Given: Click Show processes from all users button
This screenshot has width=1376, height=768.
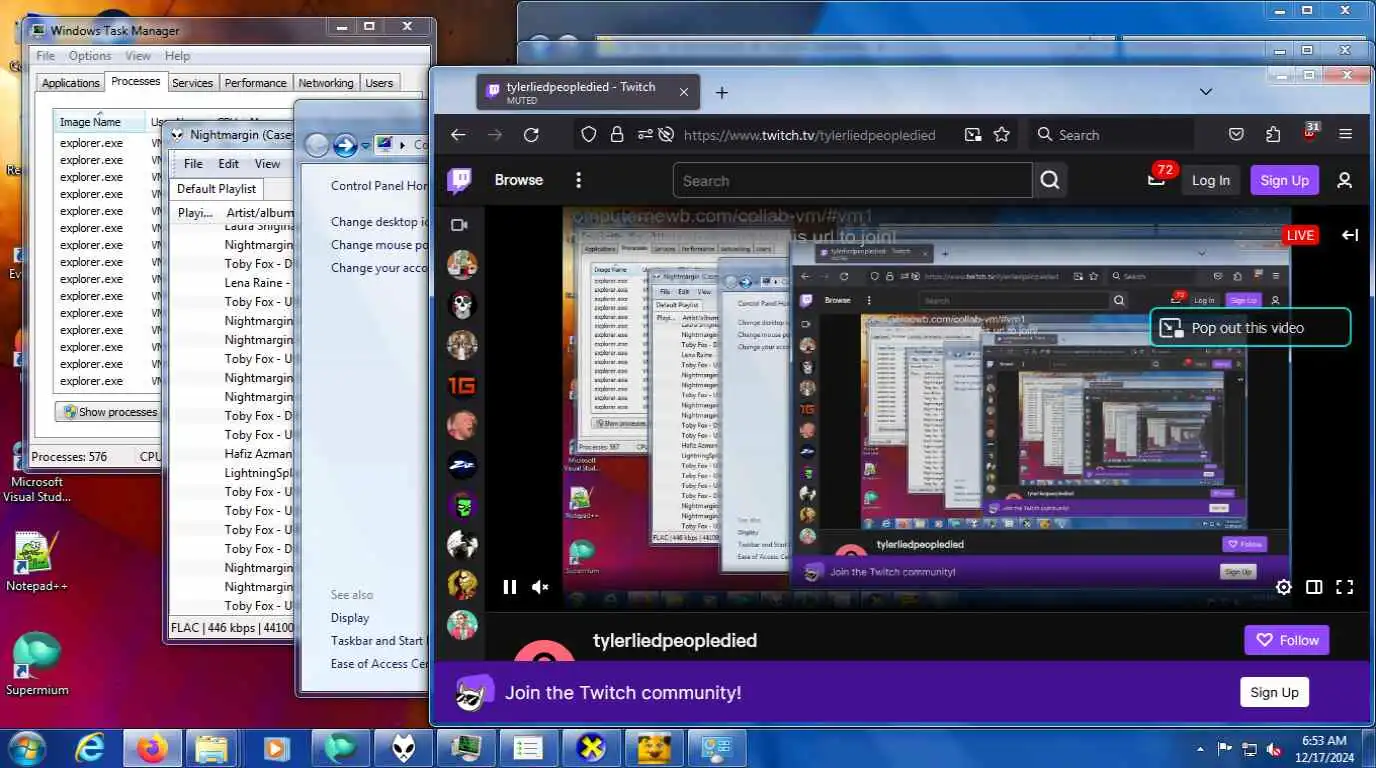Looking at the screenshot, I should [x=109, y=412].
